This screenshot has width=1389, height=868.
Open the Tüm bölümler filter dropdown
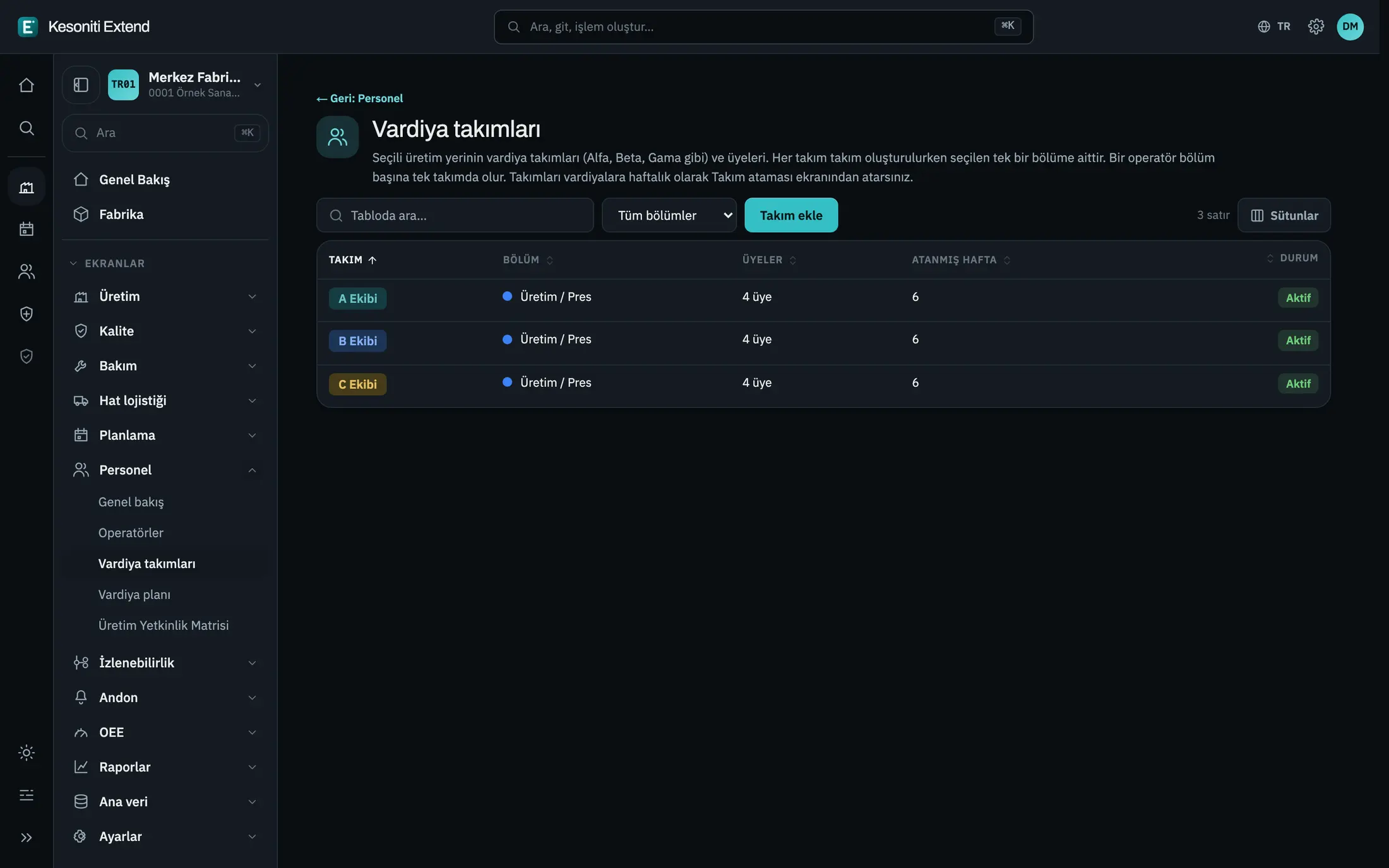[x=669, y=215]
